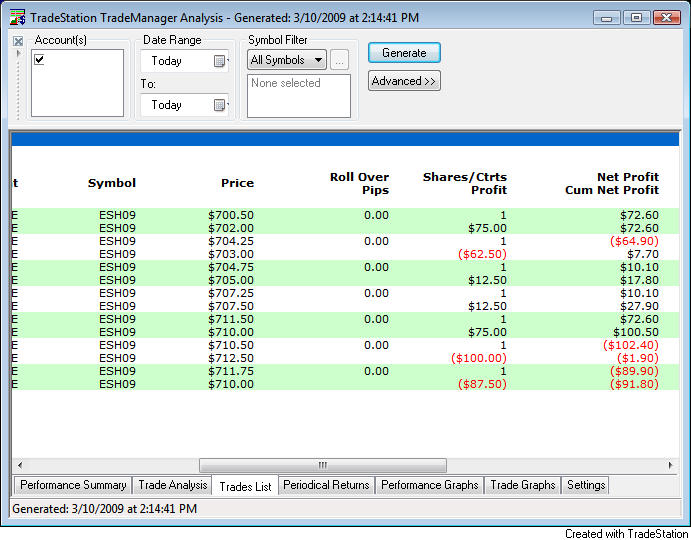Click cumulative net profit $27.90
The height and width of the screenshot is (540, 691).
click(639, 306)
